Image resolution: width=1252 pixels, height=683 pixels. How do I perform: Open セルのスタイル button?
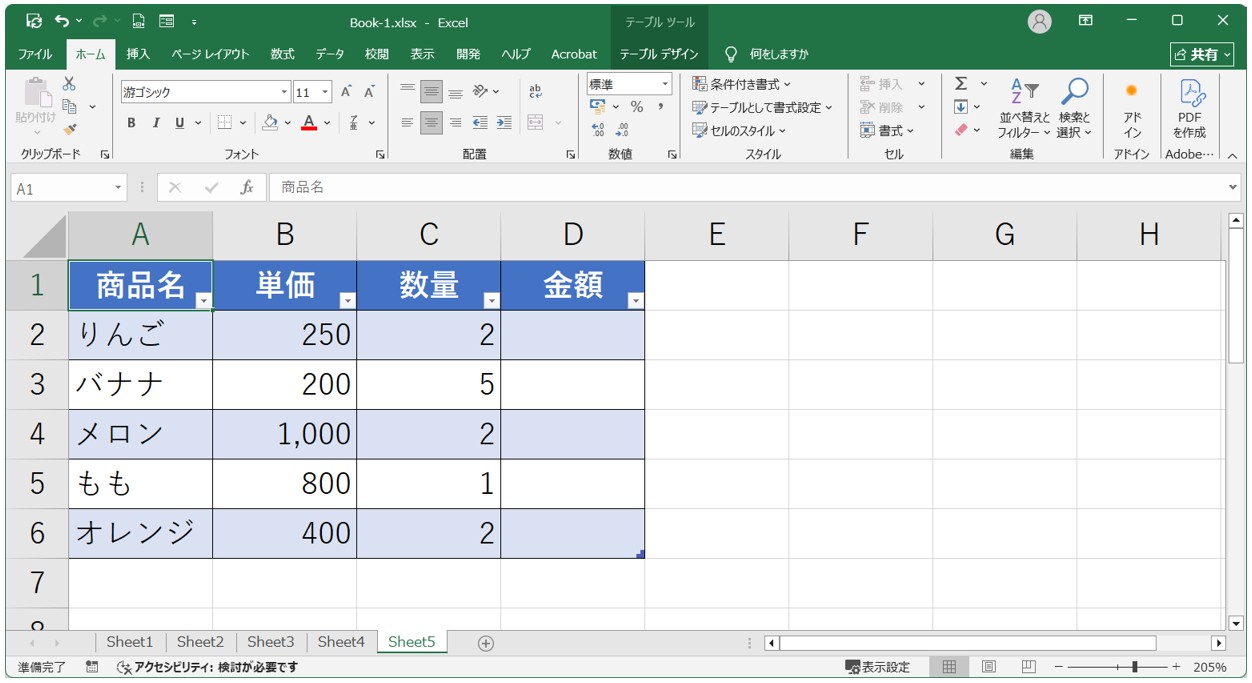[739, 130]
